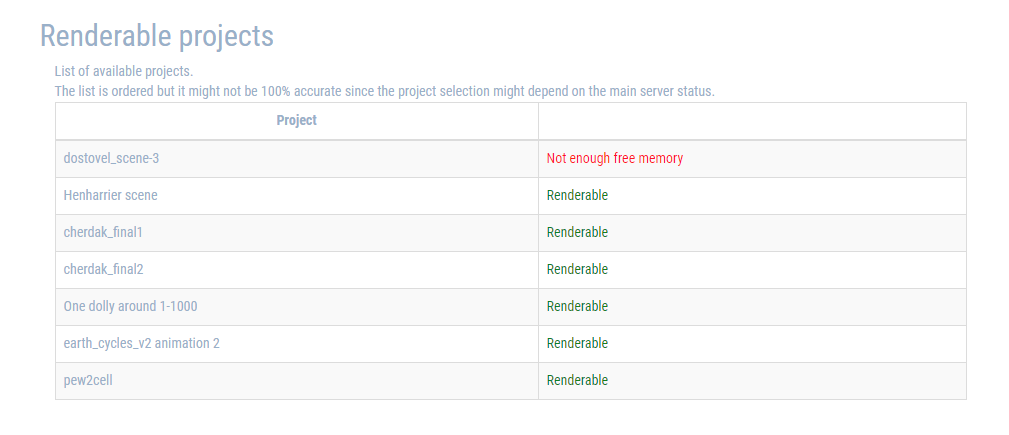Screen dimensions: 1009x435
Task: Click the Renderable status for earth_cycles_v2 animation 2
Action: point(577,344)
